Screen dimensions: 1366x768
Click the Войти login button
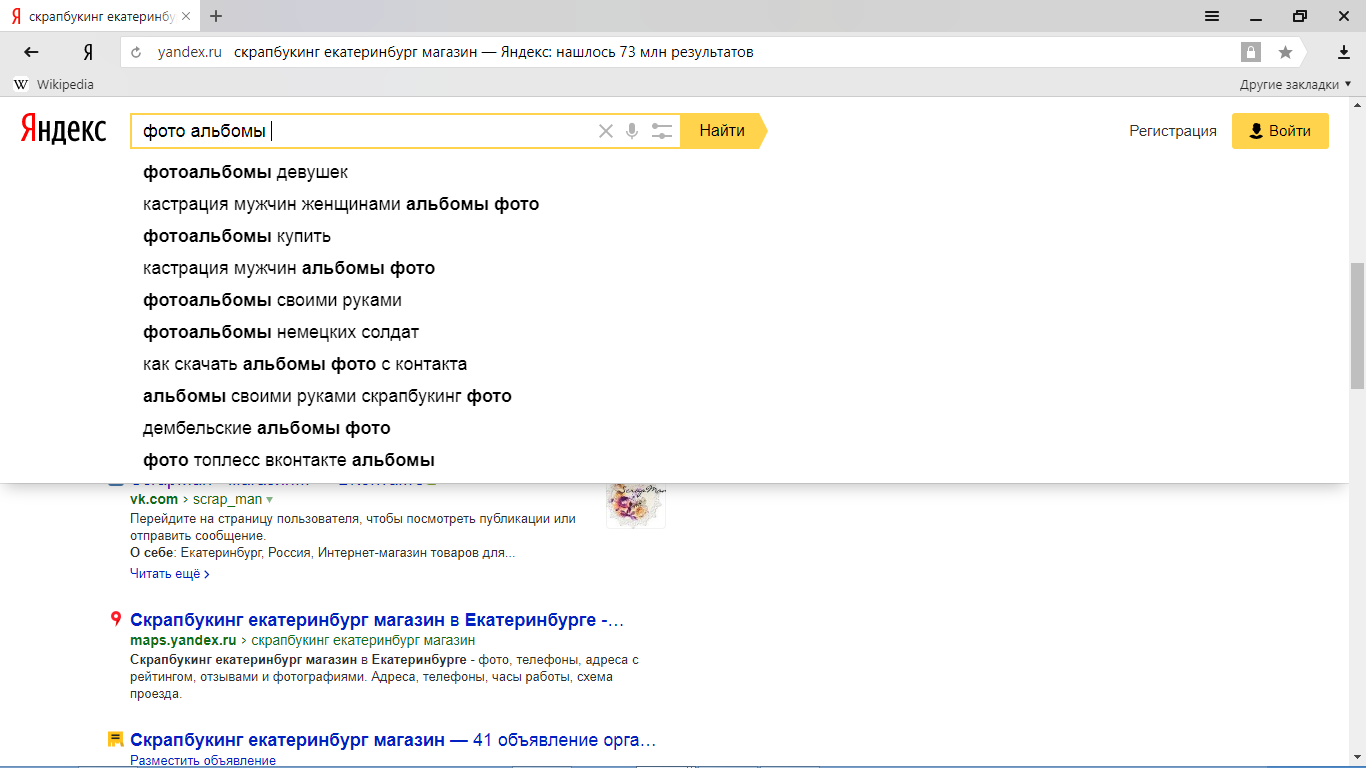click(1280, 131)
